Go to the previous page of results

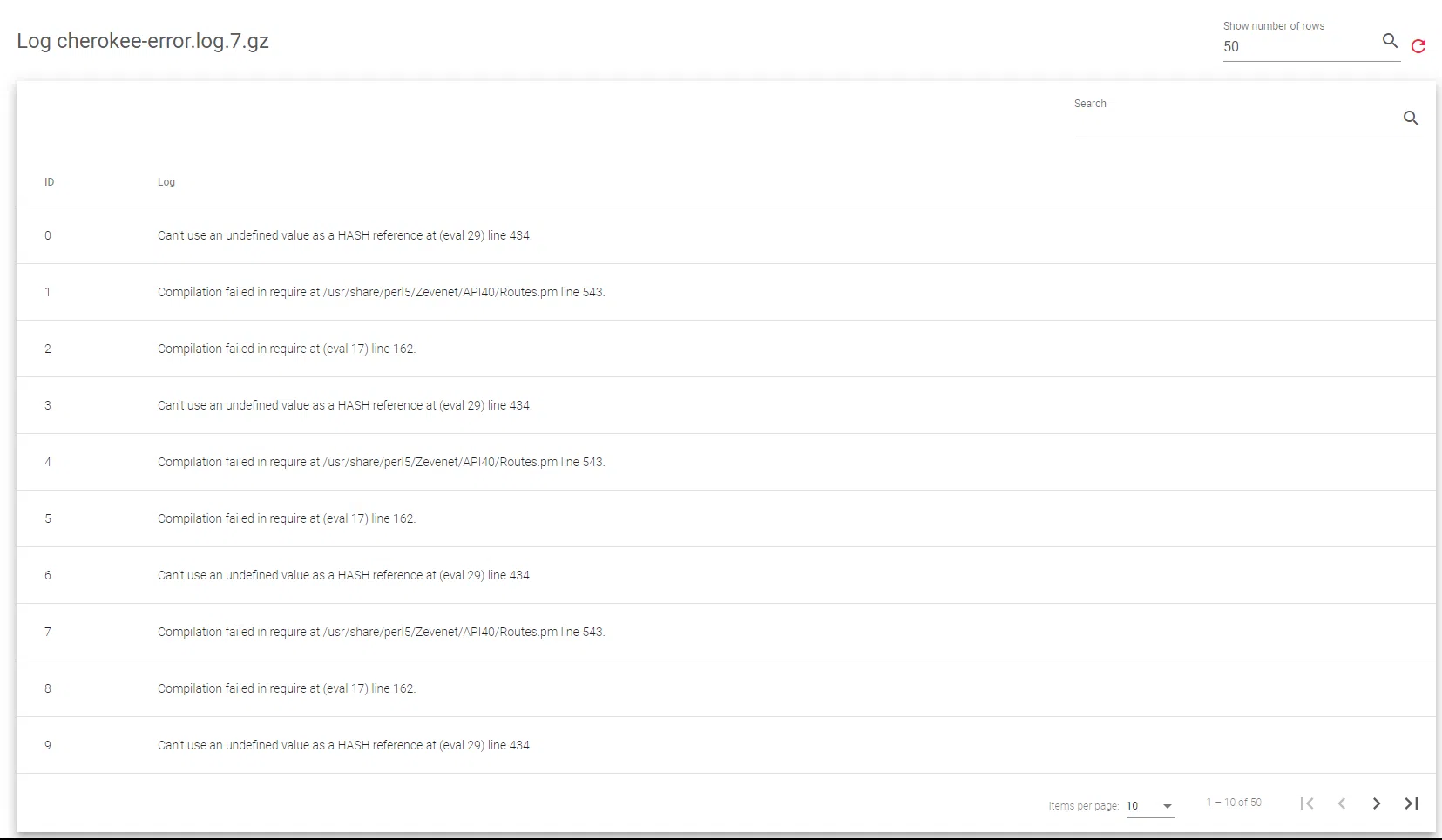pyautogui.click(x=1342, y=803)
